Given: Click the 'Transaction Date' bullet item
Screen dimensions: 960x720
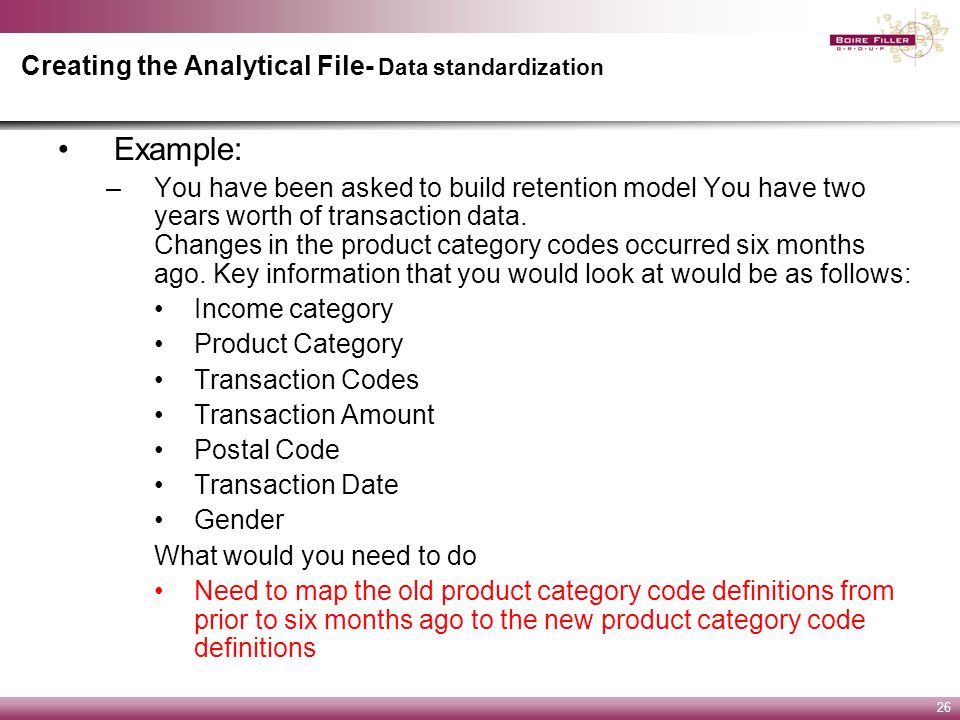Looking at the screenshot, I should 296,485.
